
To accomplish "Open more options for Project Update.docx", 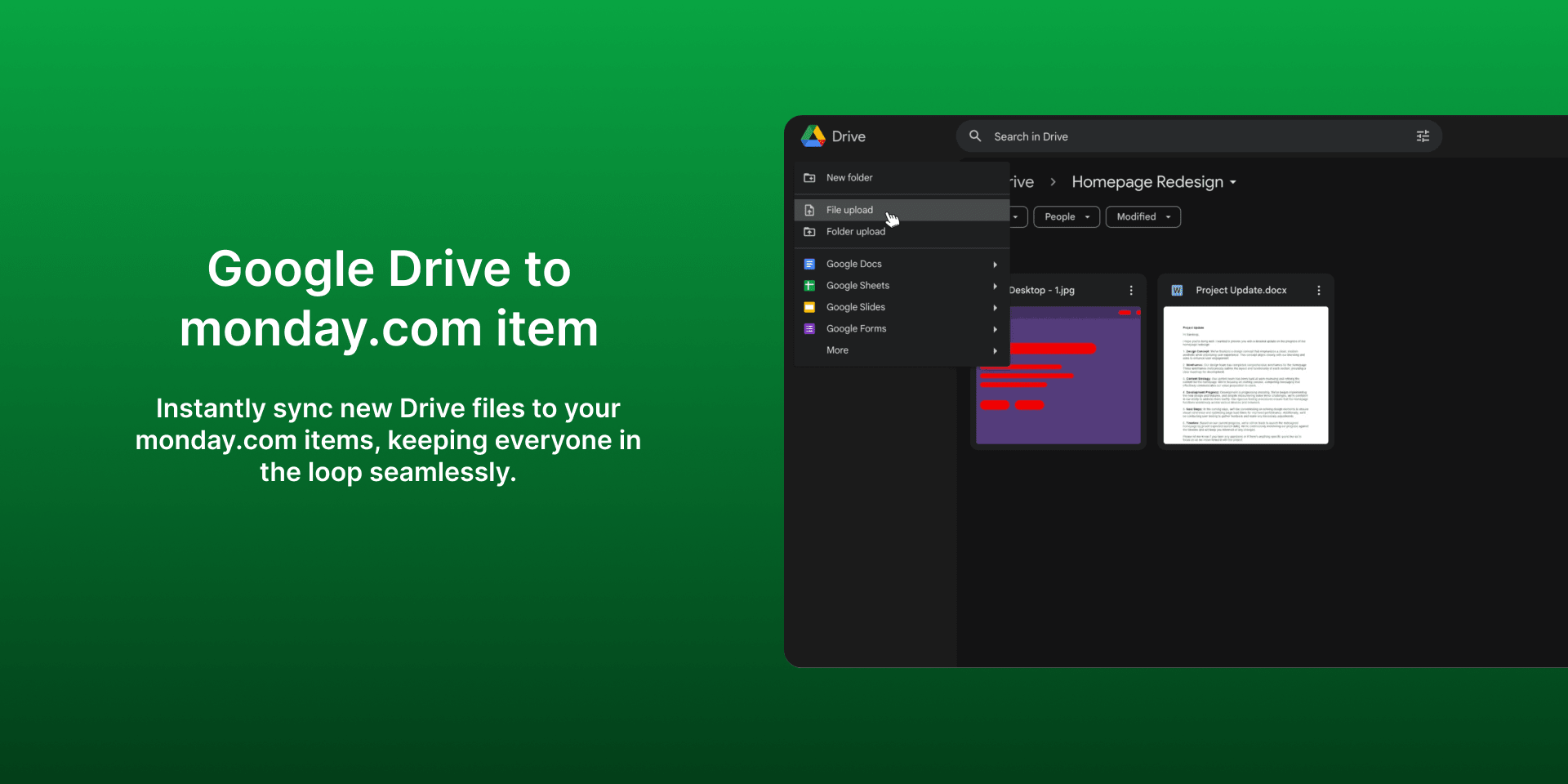I will tap(1319, 291).
